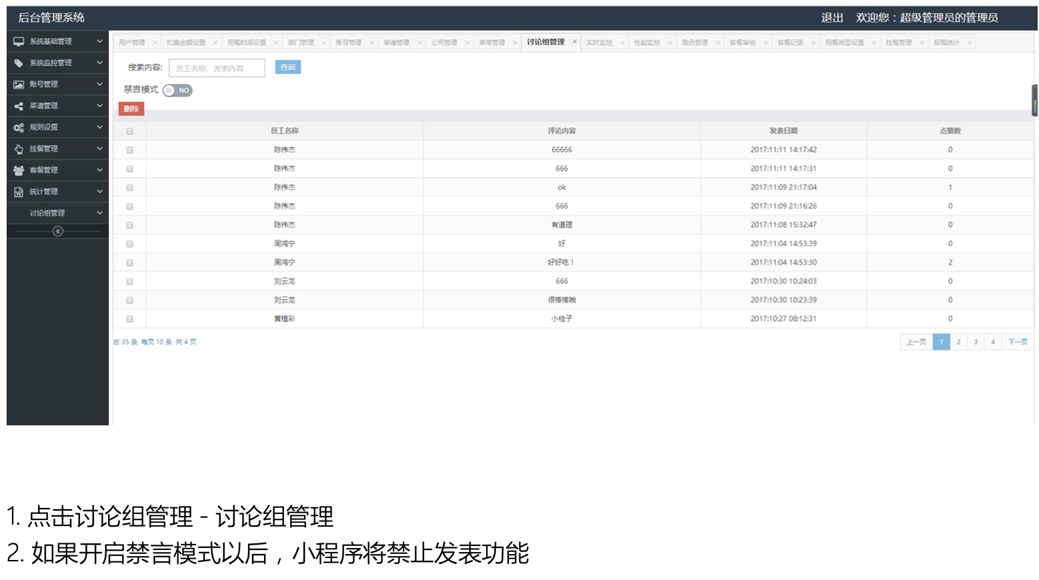The width and height of the screenshot is (1039, 580).
Task: Go to pagination page 3
Action: click(975, 342)
